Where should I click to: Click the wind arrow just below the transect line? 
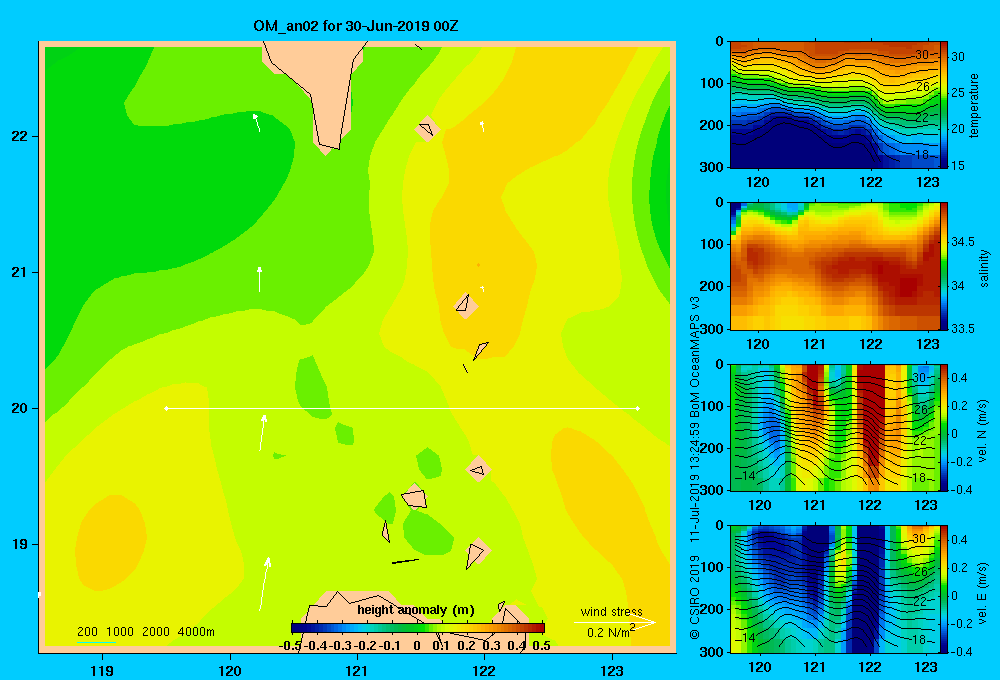pos(262,433)
